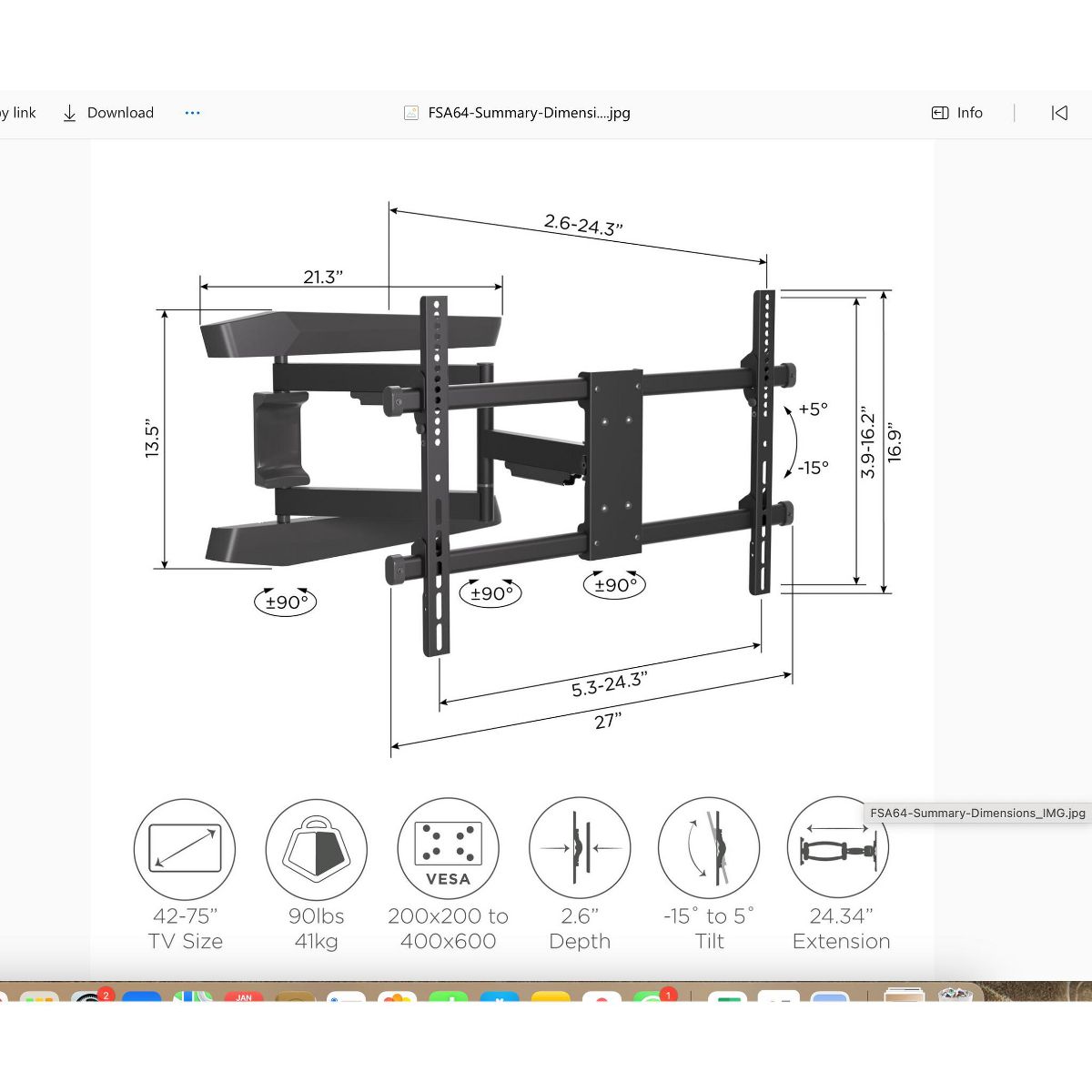Open the Info details pane
The image size is (1092, 1092).
[x=957, y=113]
